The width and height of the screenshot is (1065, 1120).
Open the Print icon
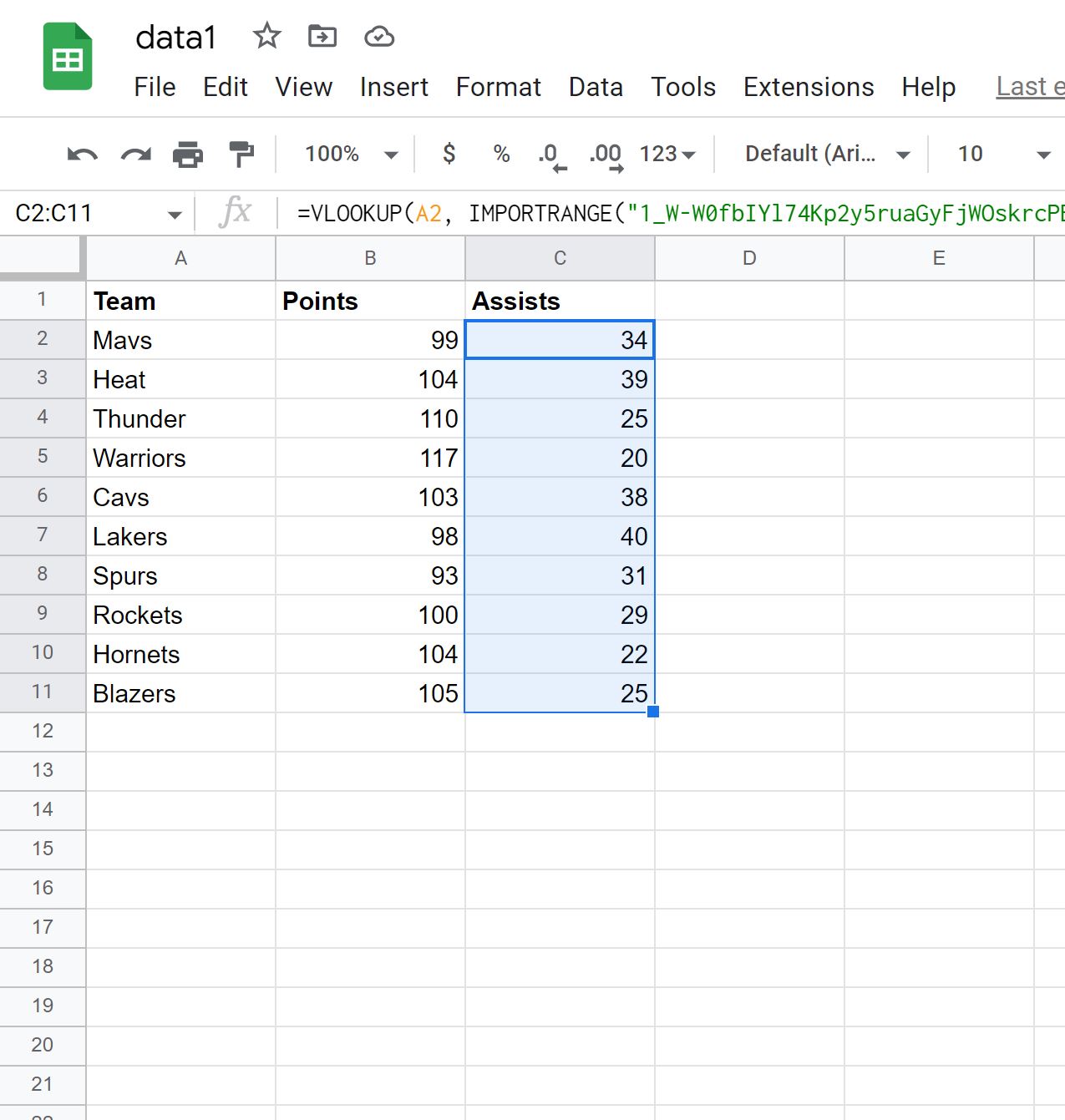click(189, 154)
